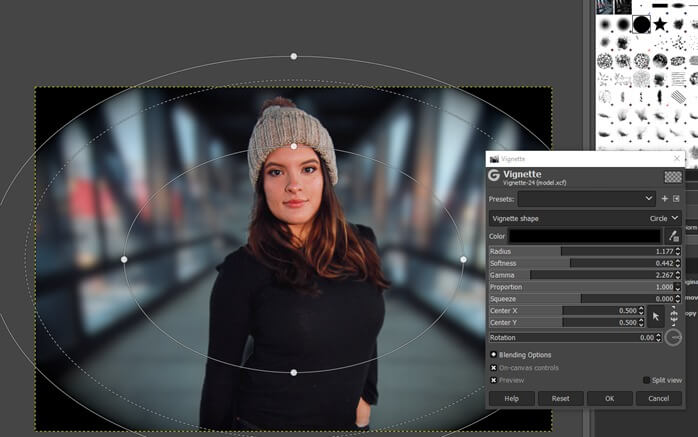Screen dimensions: 698x437
Task: Toggle the Center X/Y chain link icon
Action: point(674,316)
